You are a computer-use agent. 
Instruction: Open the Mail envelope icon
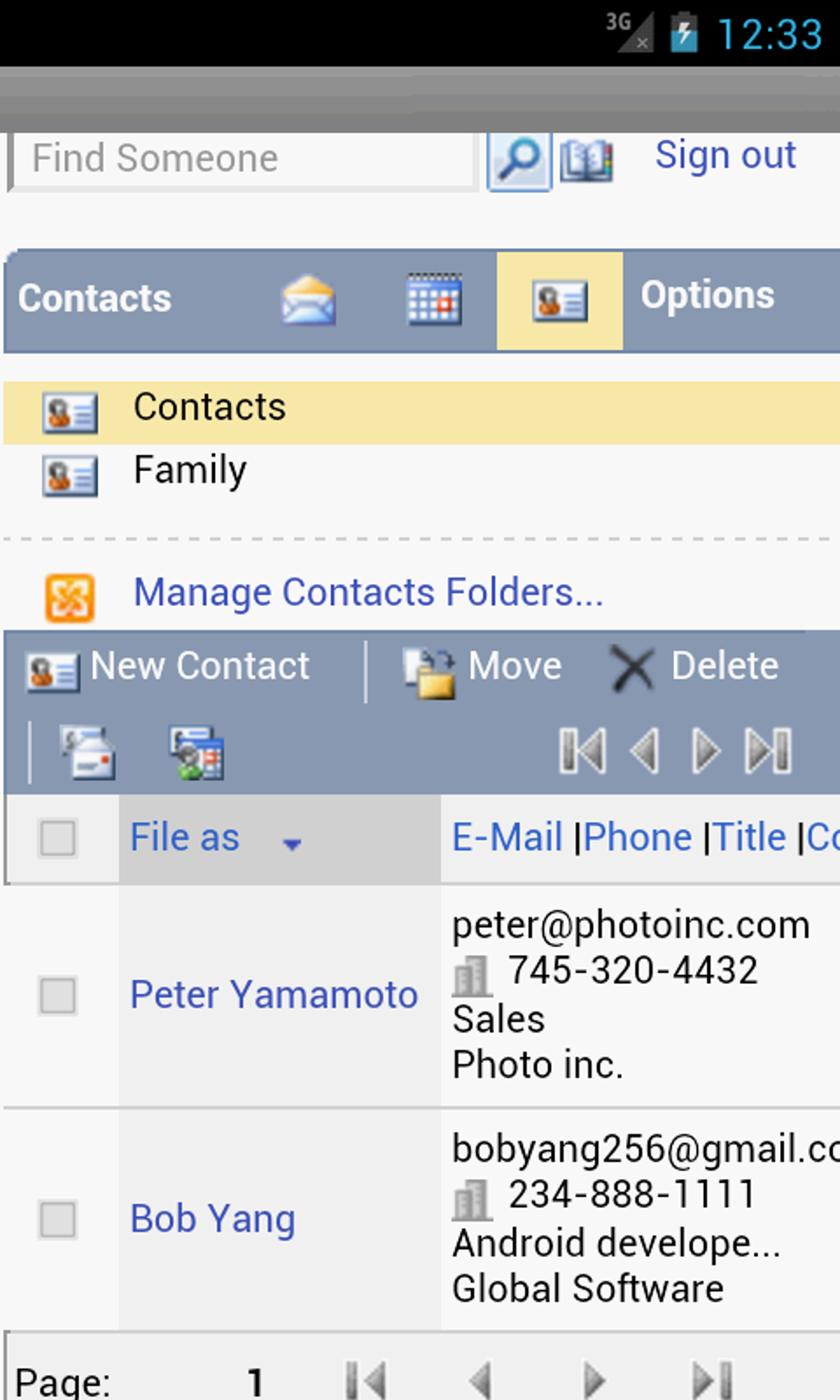coord(307,300)
